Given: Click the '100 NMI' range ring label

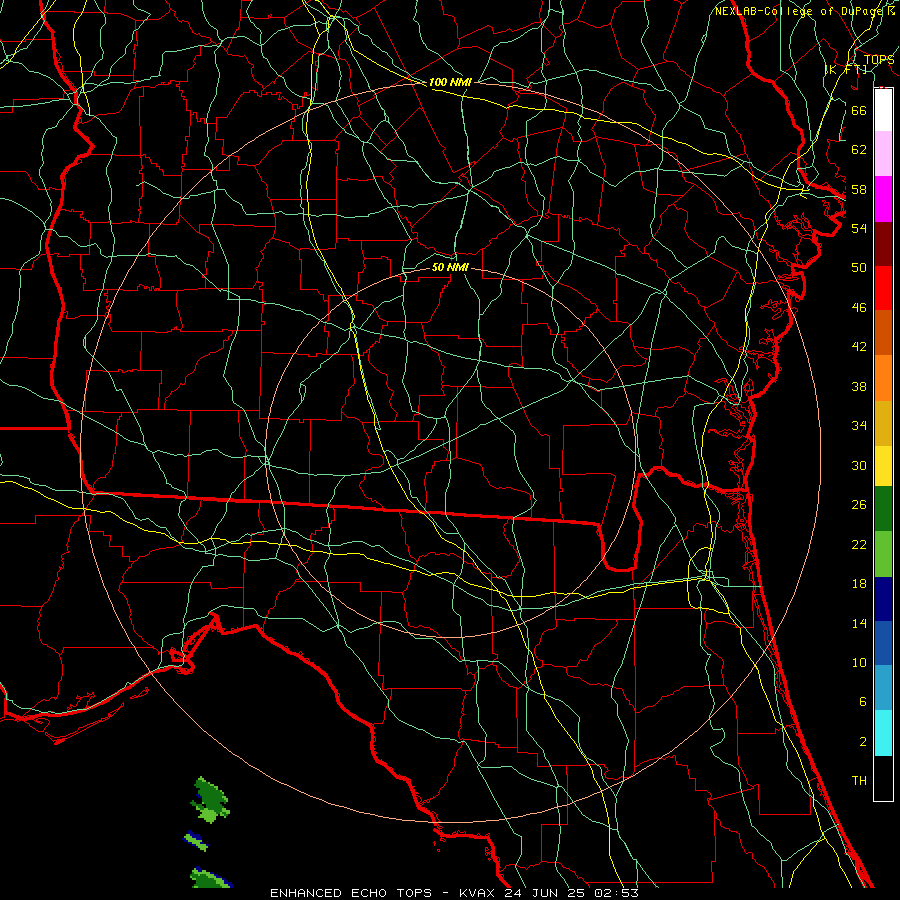Looking at the screenshot, I should pos(450,82).
